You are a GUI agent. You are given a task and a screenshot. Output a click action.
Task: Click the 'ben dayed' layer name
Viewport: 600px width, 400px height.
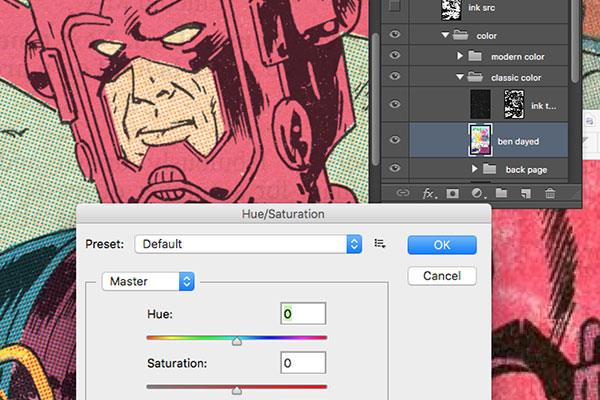[518, 141]
